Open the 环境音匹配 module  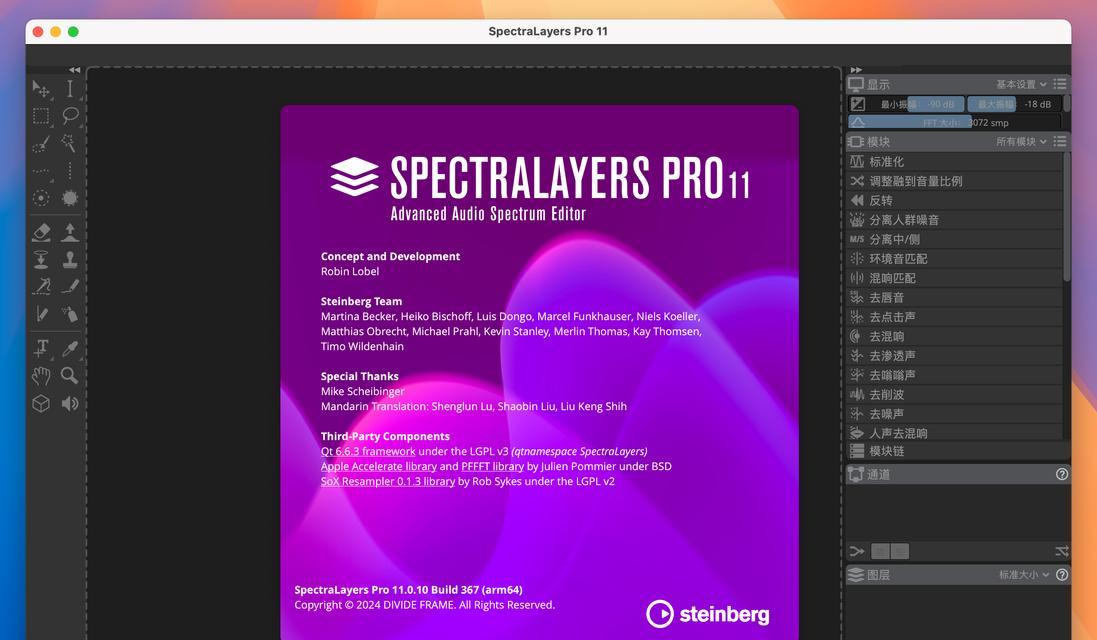coord(954,259)
